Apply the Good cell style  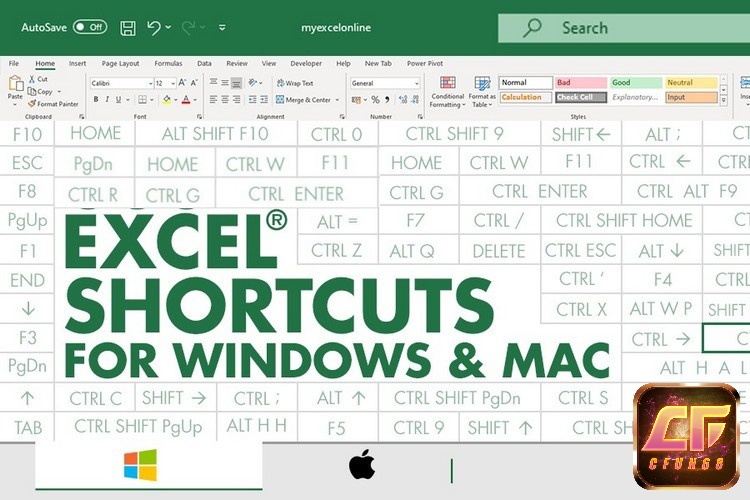coord(636,82)
